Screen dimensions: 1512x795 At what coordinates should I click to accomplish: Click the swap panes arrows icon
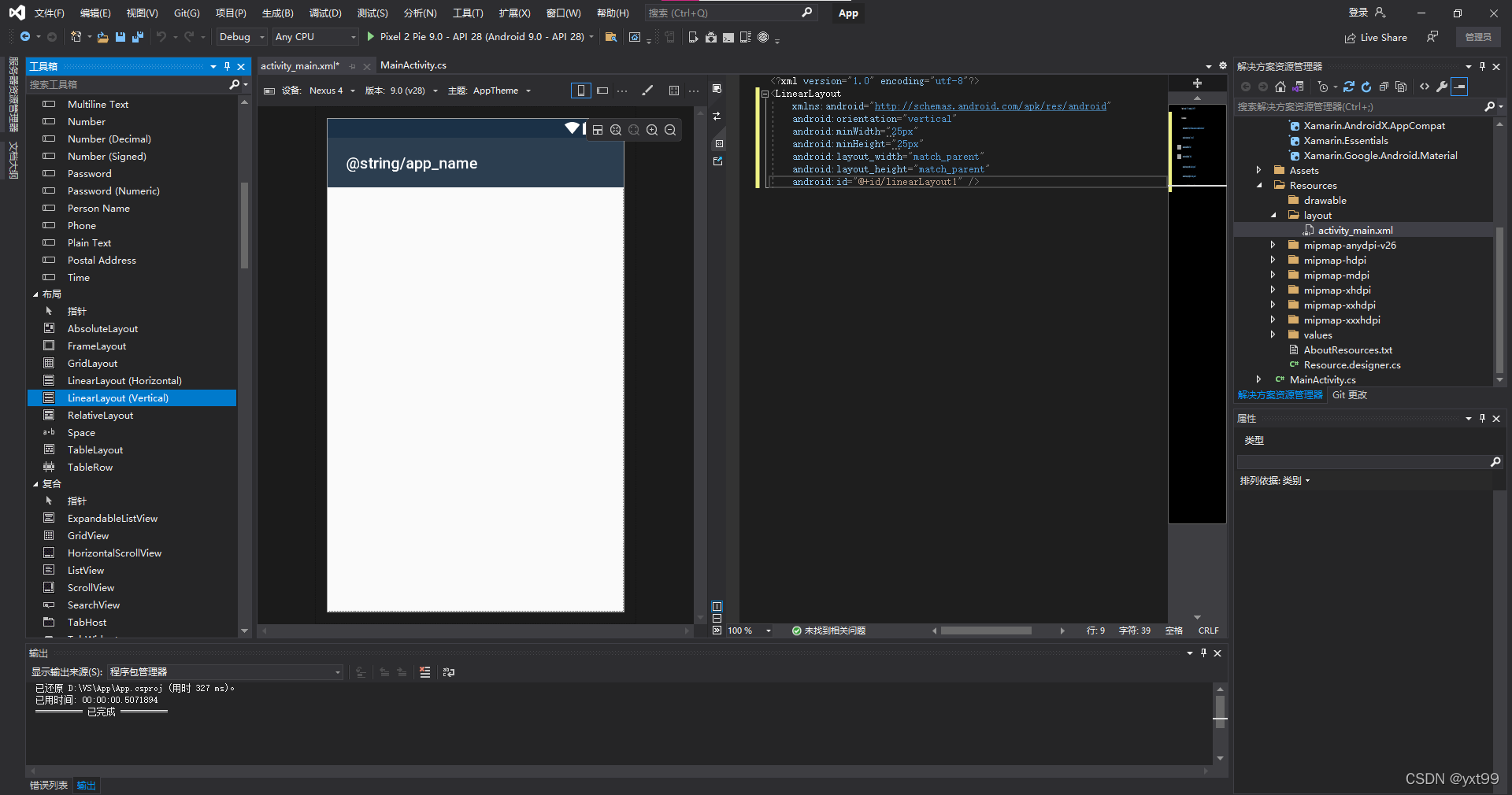coord(717,116)
